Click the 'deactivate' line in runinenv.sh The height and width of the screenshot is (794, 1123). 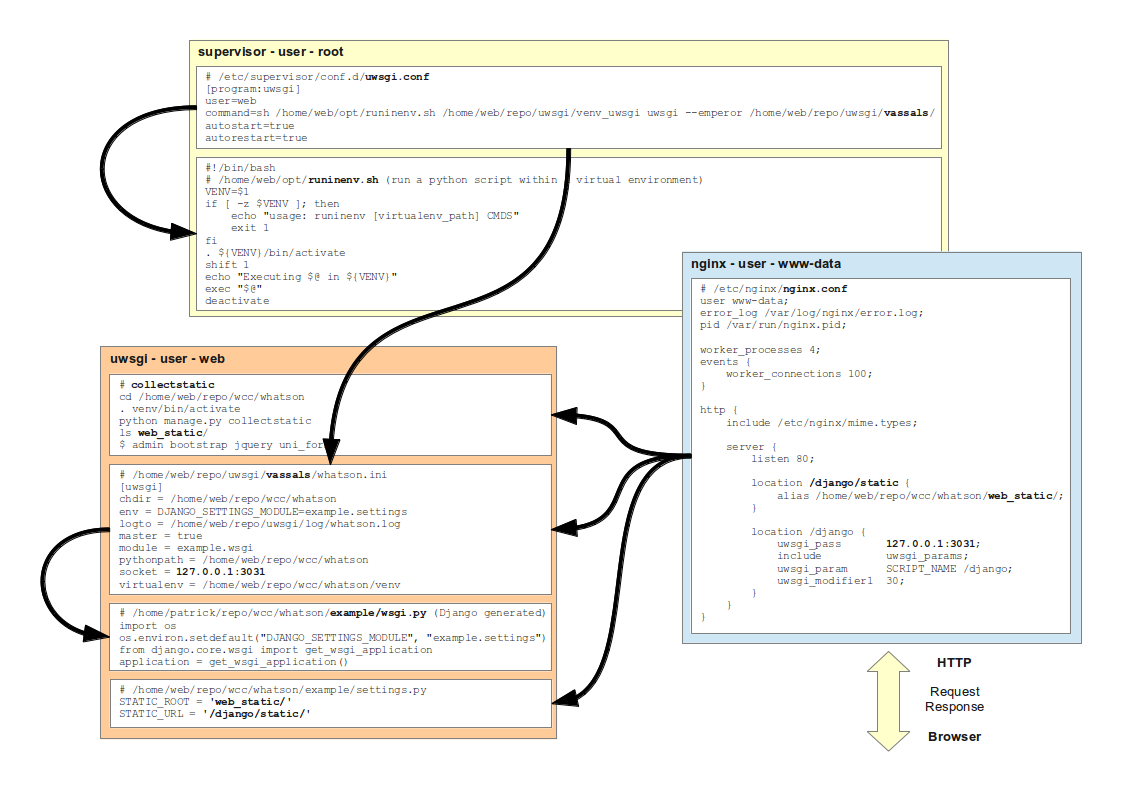coord(237,301)
